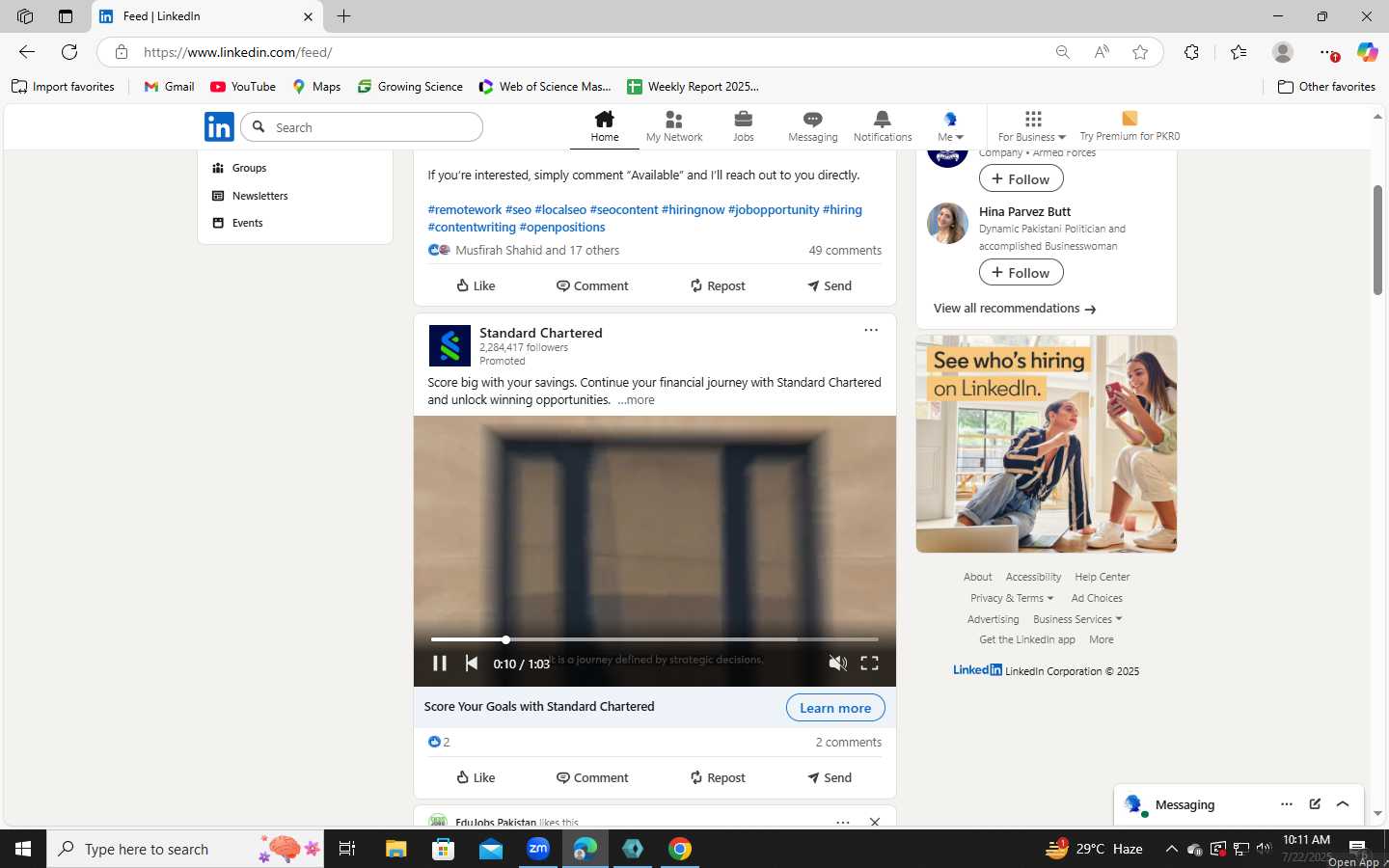Open My Network tab
This screenshot has width=1389, height=868.
tap(674, 126)
